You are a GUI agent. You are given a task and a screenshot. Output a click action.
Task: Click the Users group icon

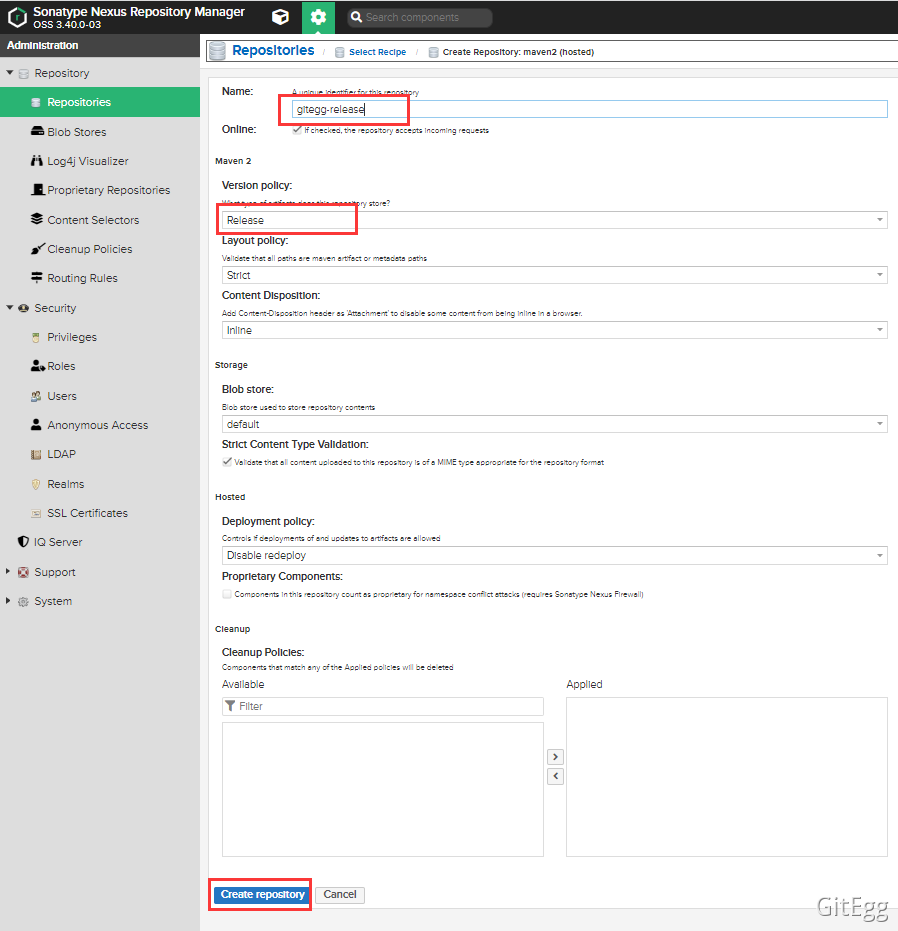36,396
